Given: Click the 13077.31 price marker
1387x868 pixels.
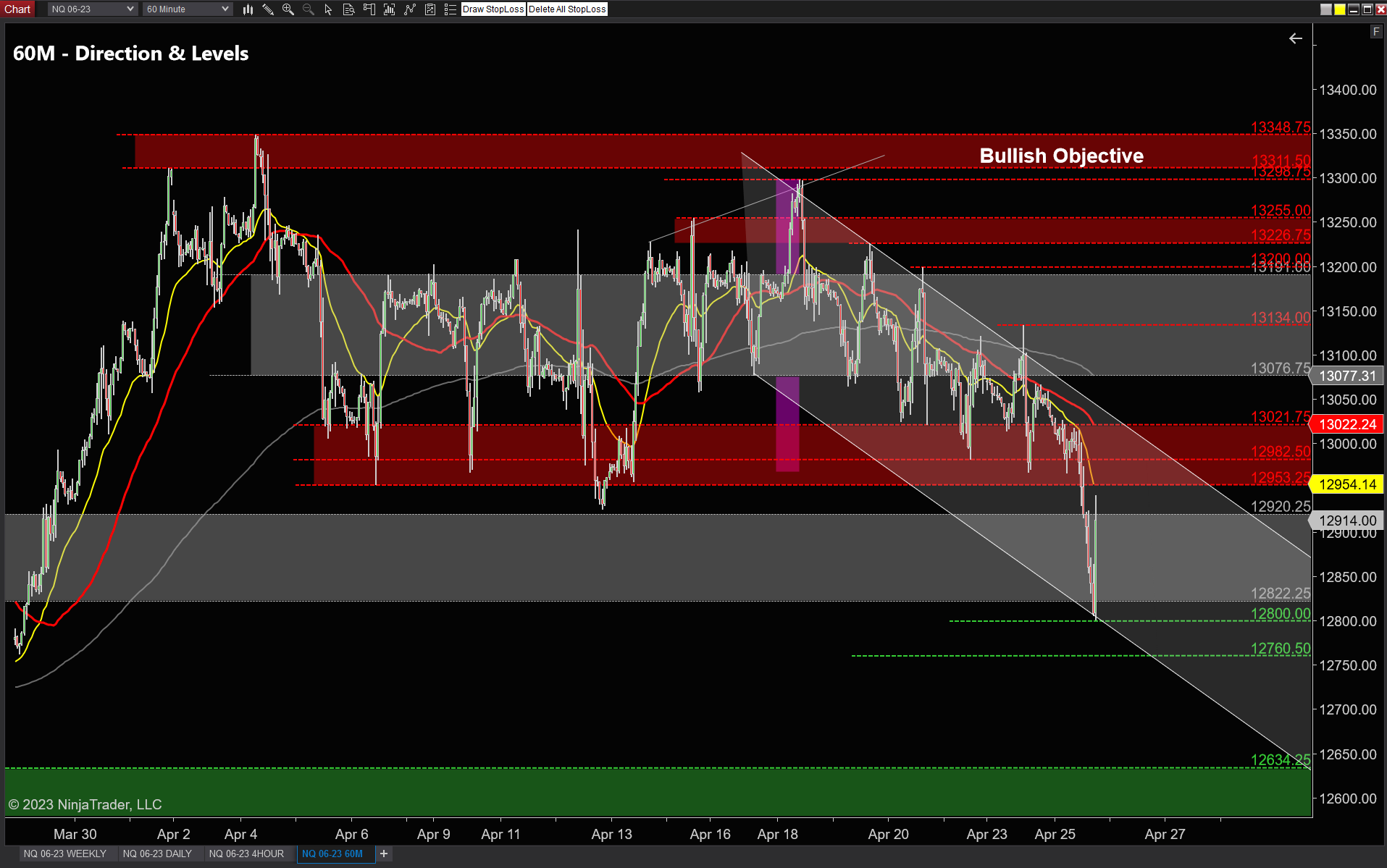Looking at the screenshot, I should pos(1347,376).
